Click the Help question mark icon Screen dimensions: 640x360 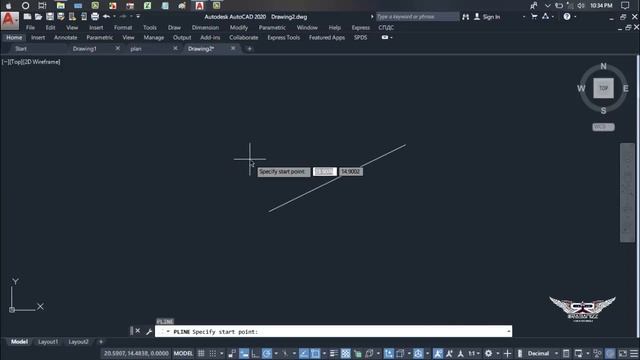coord(567,17)
